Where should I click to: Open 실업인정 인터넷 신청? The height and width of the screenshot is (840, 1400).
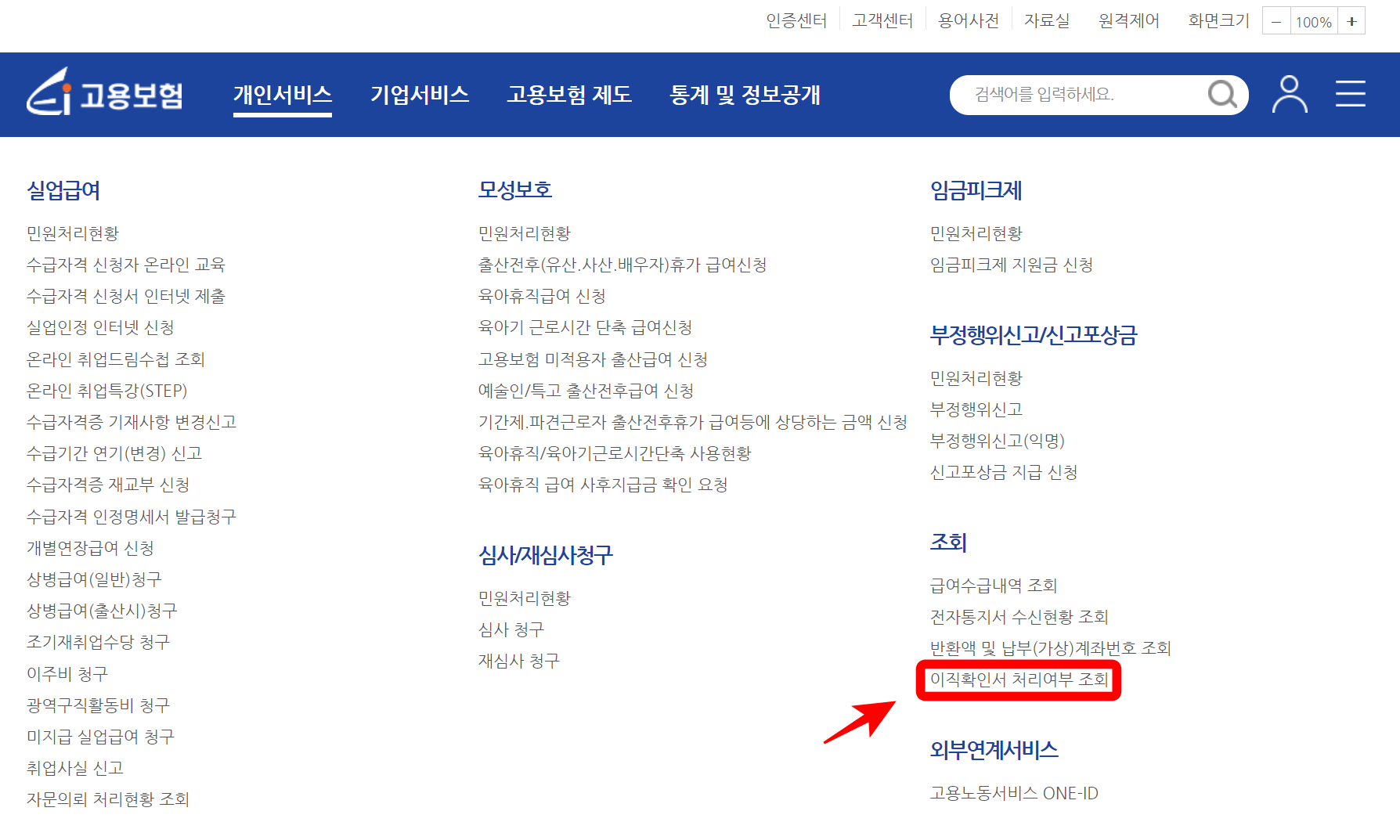click(x=100, y=327)
